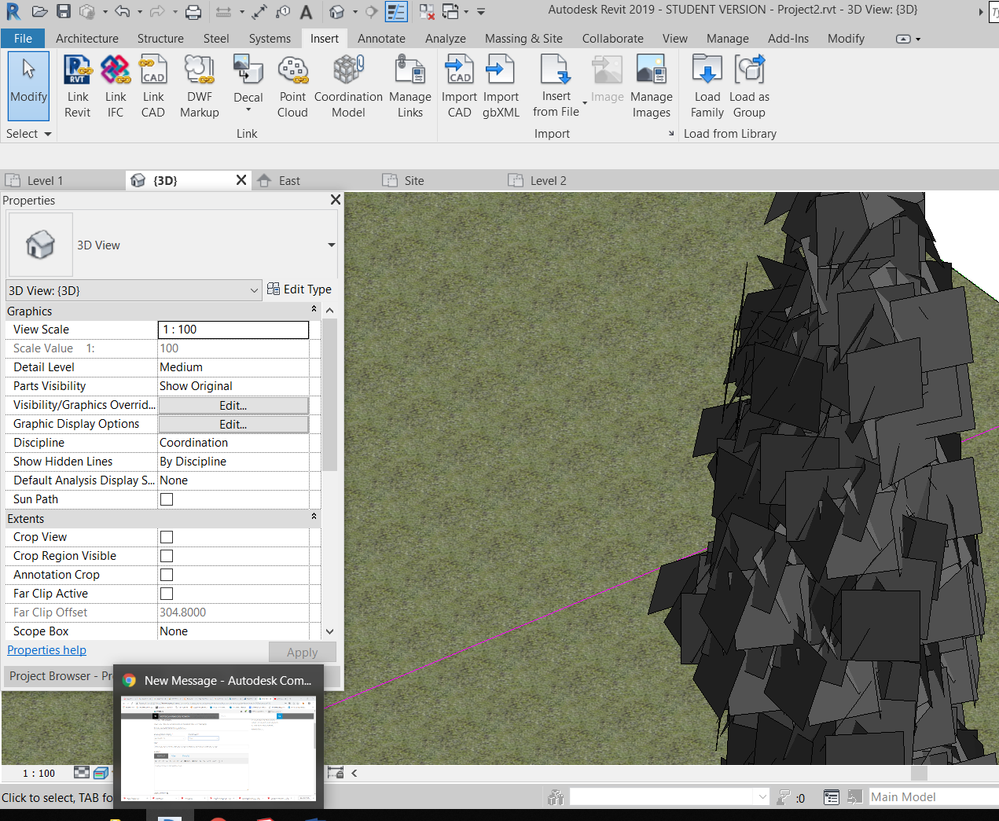Switch to the Level 2 view tab

click(x=548, y=181)
